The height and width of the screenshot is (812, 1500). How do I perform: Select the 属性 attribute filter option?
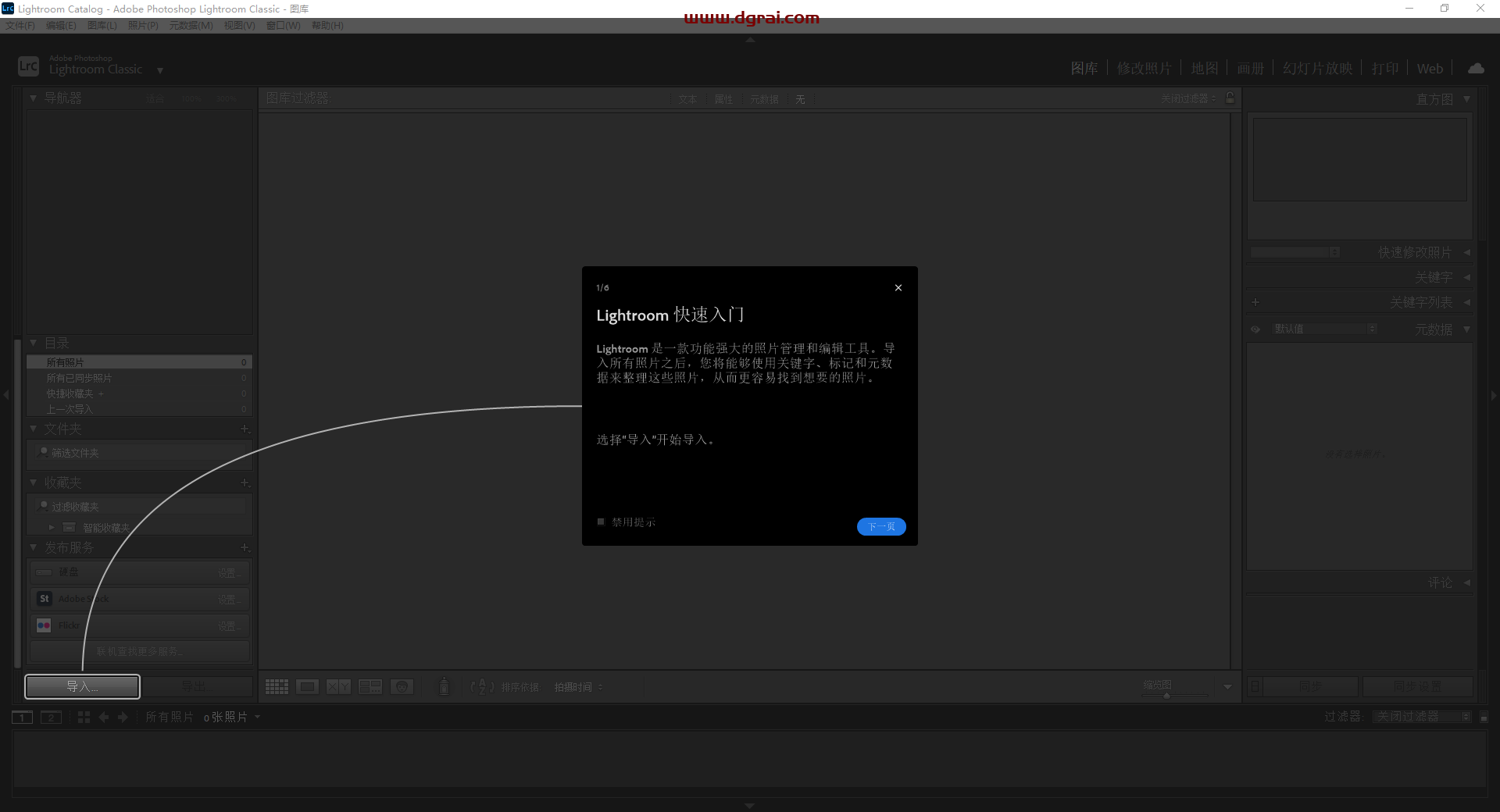pos(723,99)
